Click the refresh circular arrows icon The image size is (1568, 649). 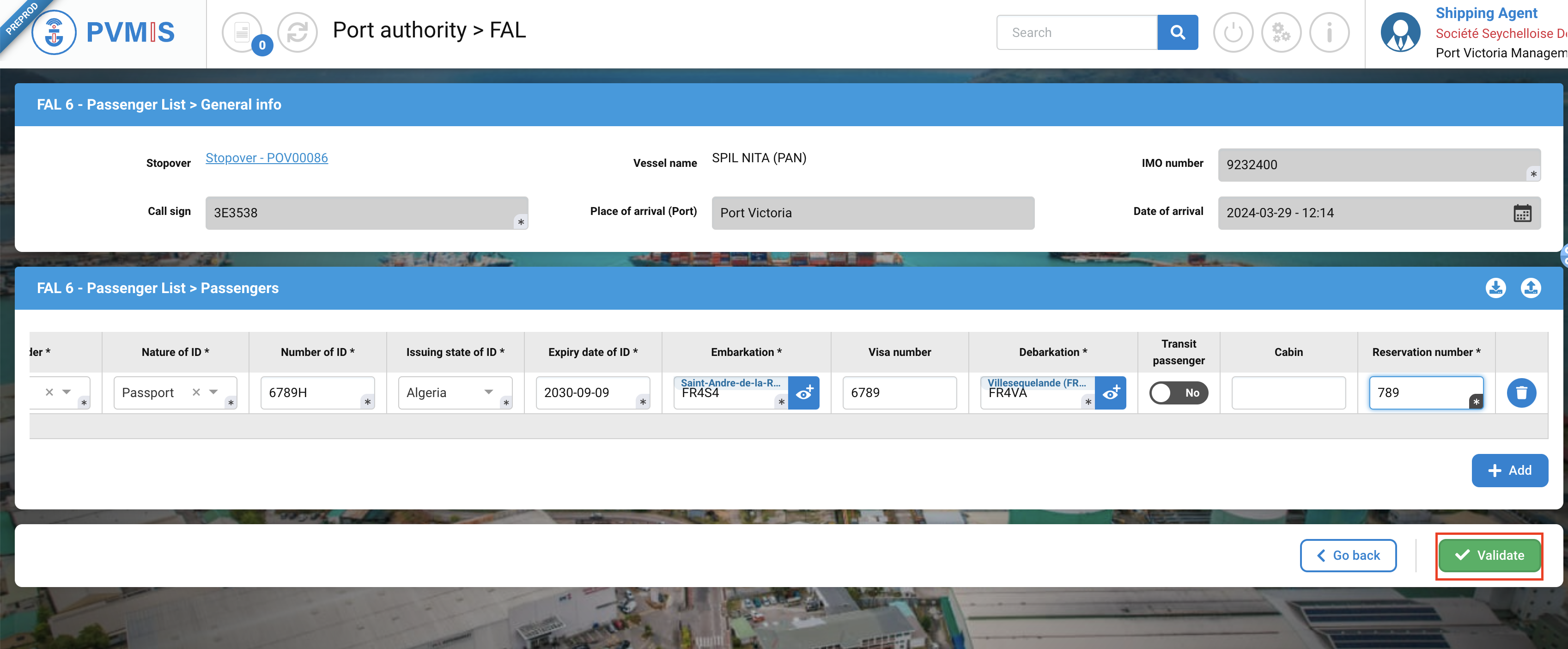coord(297,32)
